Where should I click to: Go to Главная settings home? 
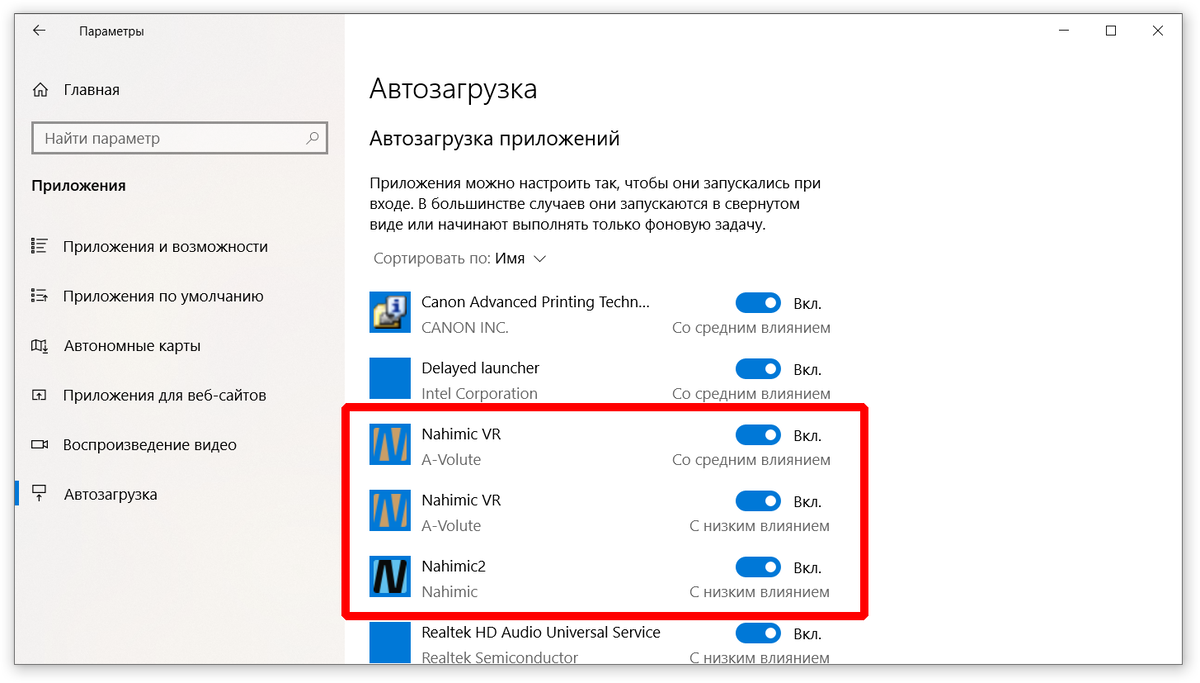click(91, 90)
